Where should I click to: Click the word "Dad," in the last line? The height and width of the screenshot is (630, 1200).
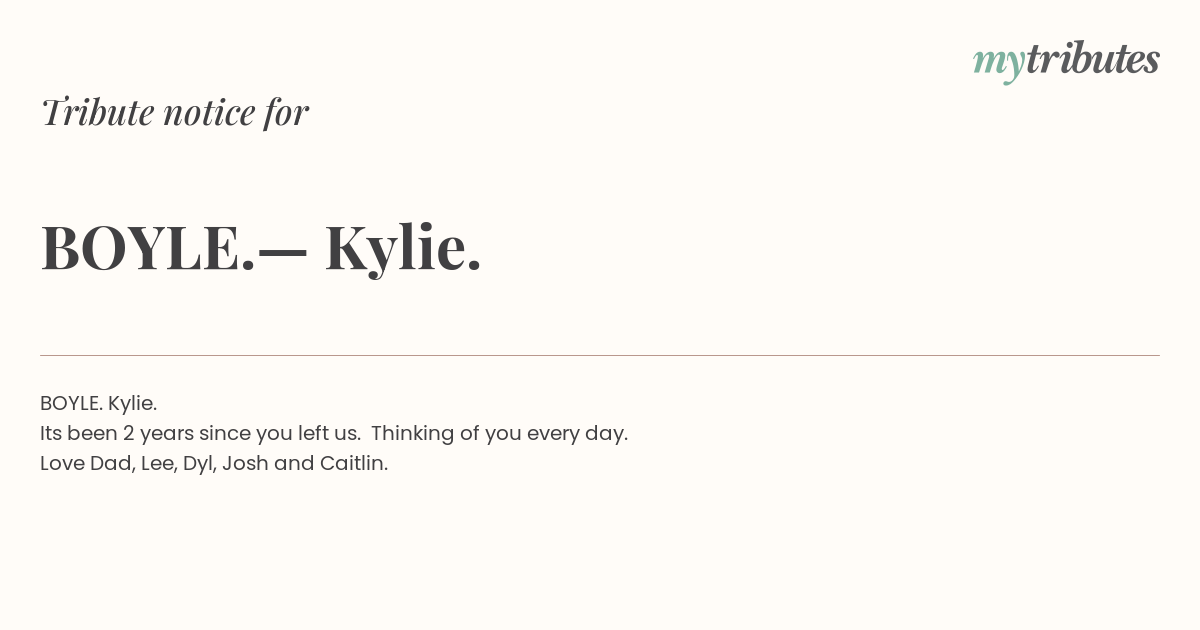[x=112, y=463]
